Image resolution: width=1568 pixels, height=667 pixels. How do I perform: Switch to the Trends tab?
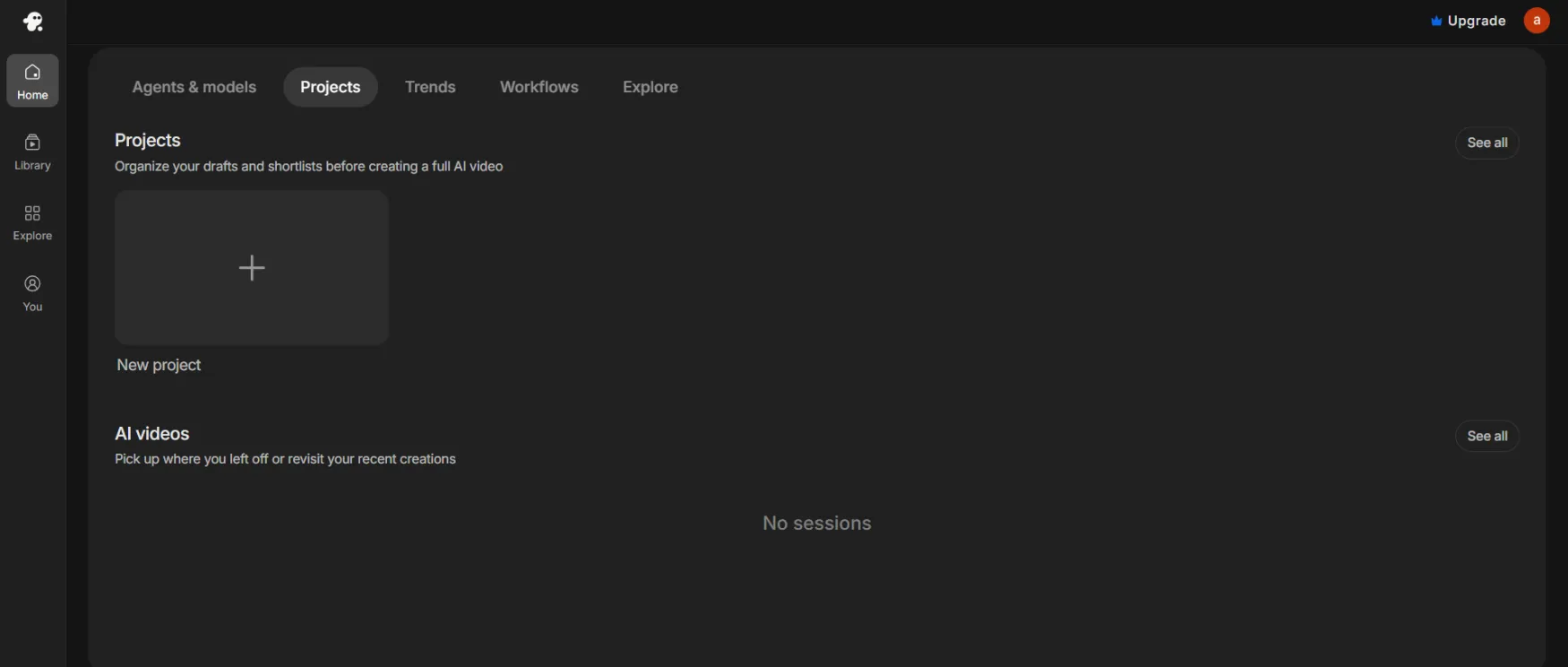pyautogui.click(x=430, y=87)
